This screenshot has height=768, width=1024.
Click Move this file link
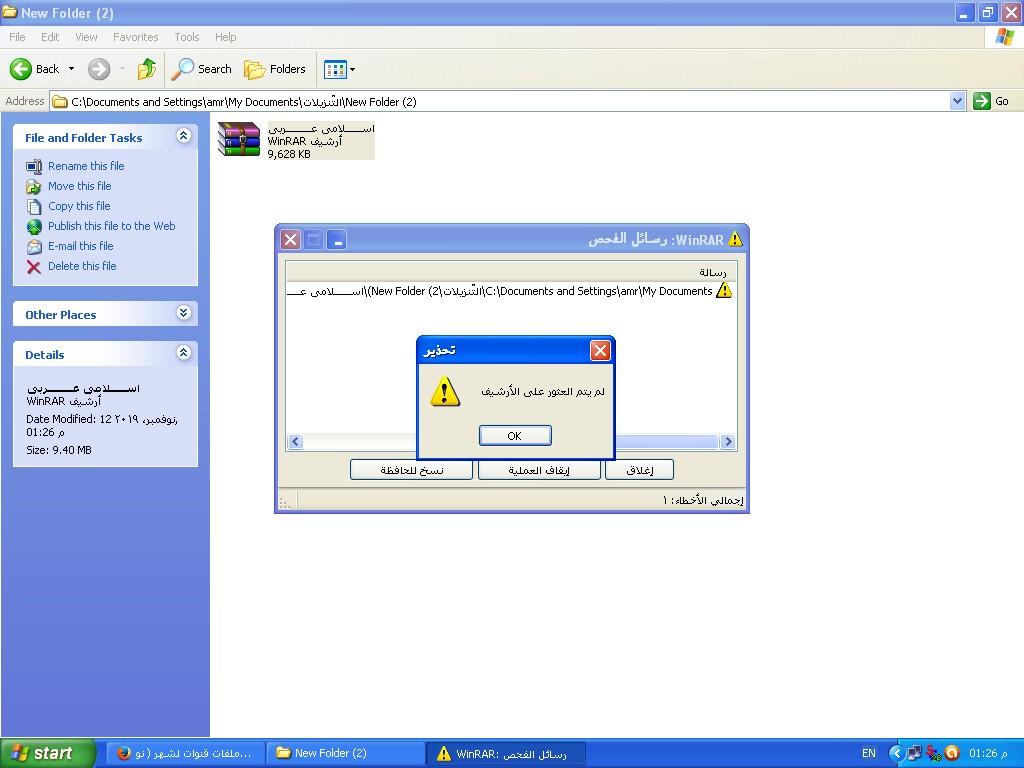(x=80, y=186)
